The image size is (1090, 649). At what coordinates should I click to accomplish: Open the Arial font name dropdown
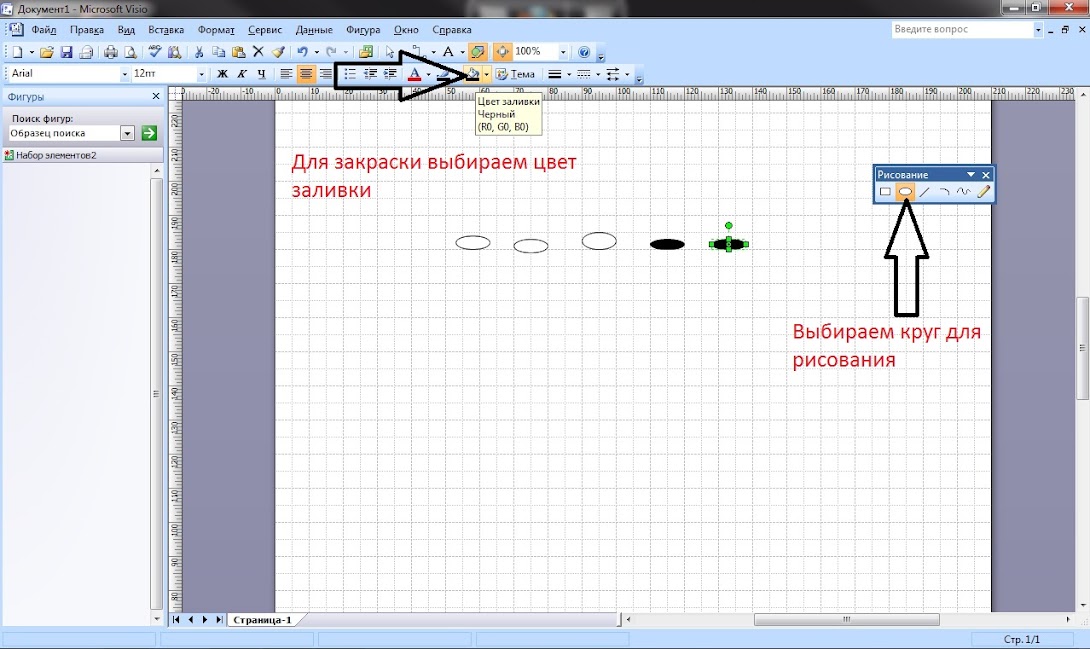tap(125, 74)
